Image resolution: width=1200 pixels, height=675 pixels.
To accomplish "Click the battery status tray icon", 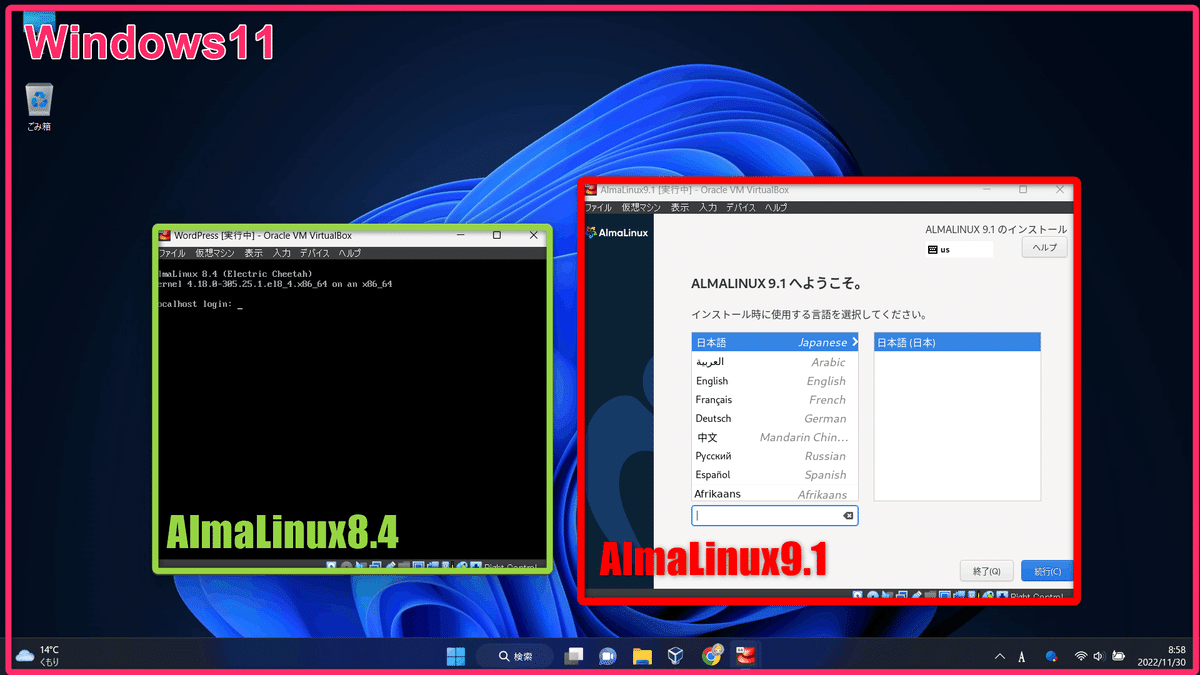I will point(1118,657).
